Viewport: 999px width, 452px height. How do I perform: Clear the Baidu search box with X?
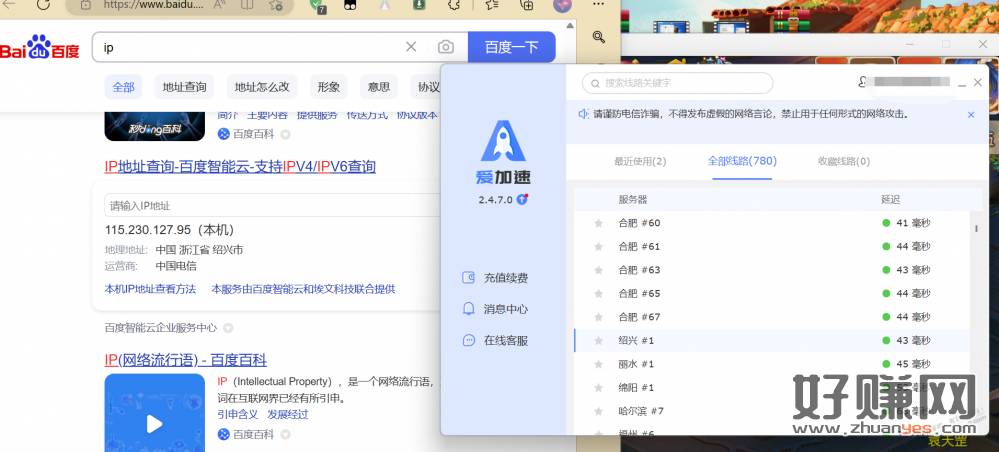point(411,47)
